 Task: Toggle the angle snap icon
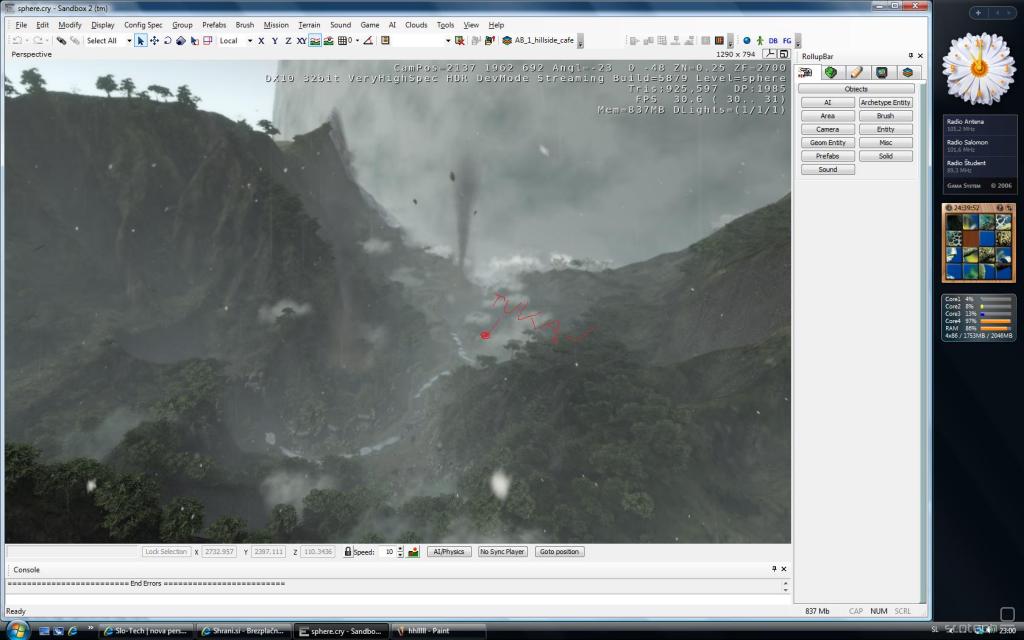(368, 40)
